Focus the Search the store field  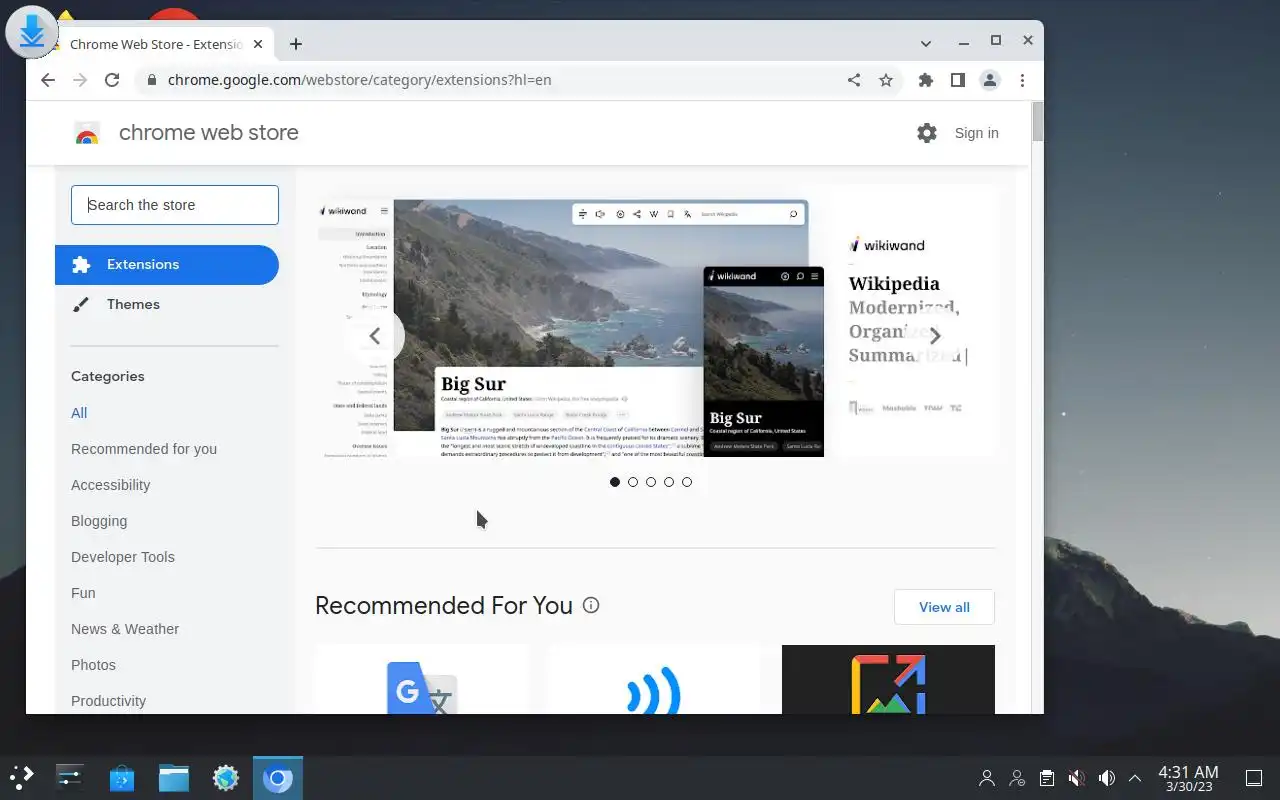click(x=175, y=205)
